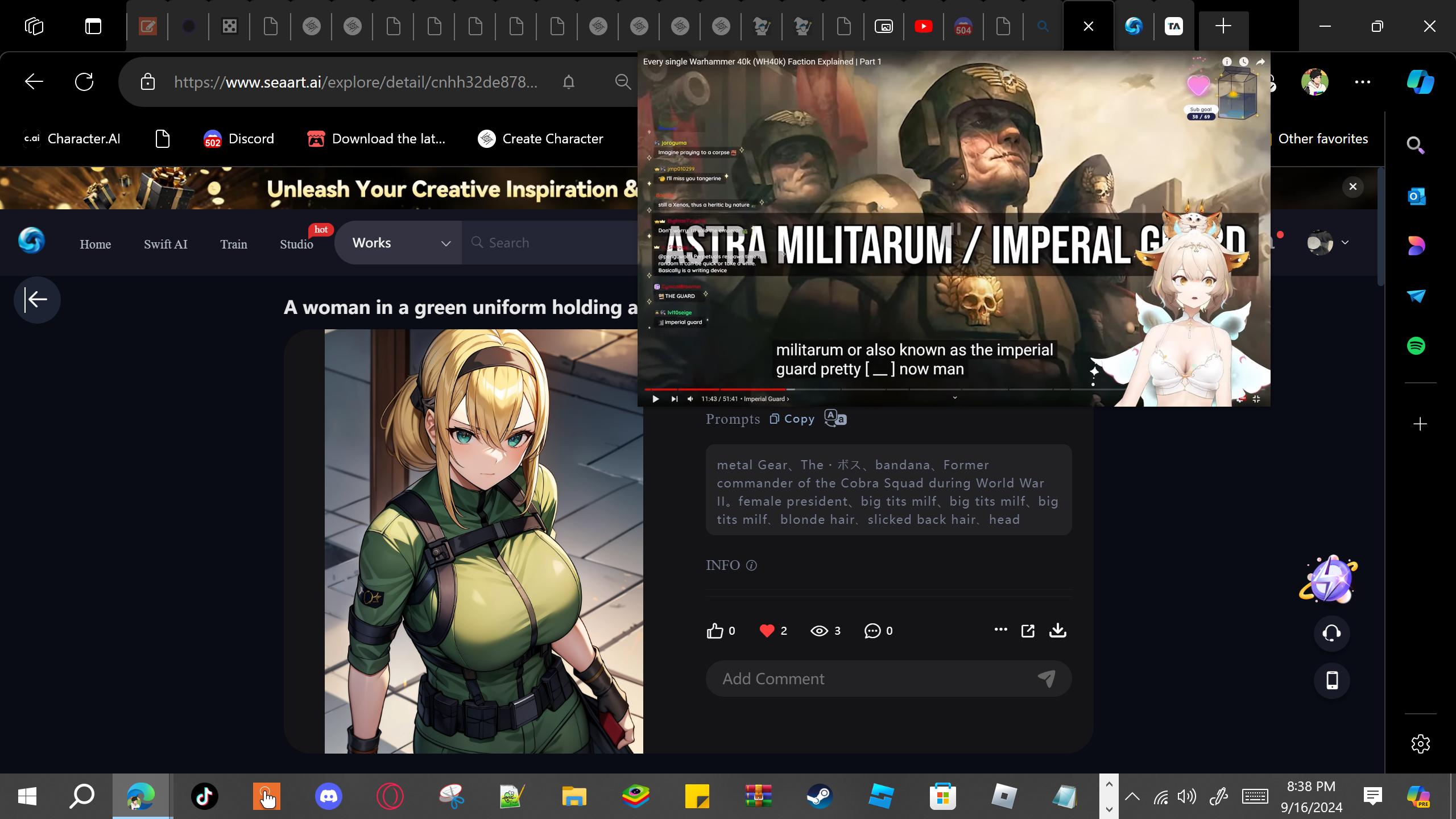1456x819 pixels.
Task: Open the artwork image thumbnail
Action: tap(483, 541)
